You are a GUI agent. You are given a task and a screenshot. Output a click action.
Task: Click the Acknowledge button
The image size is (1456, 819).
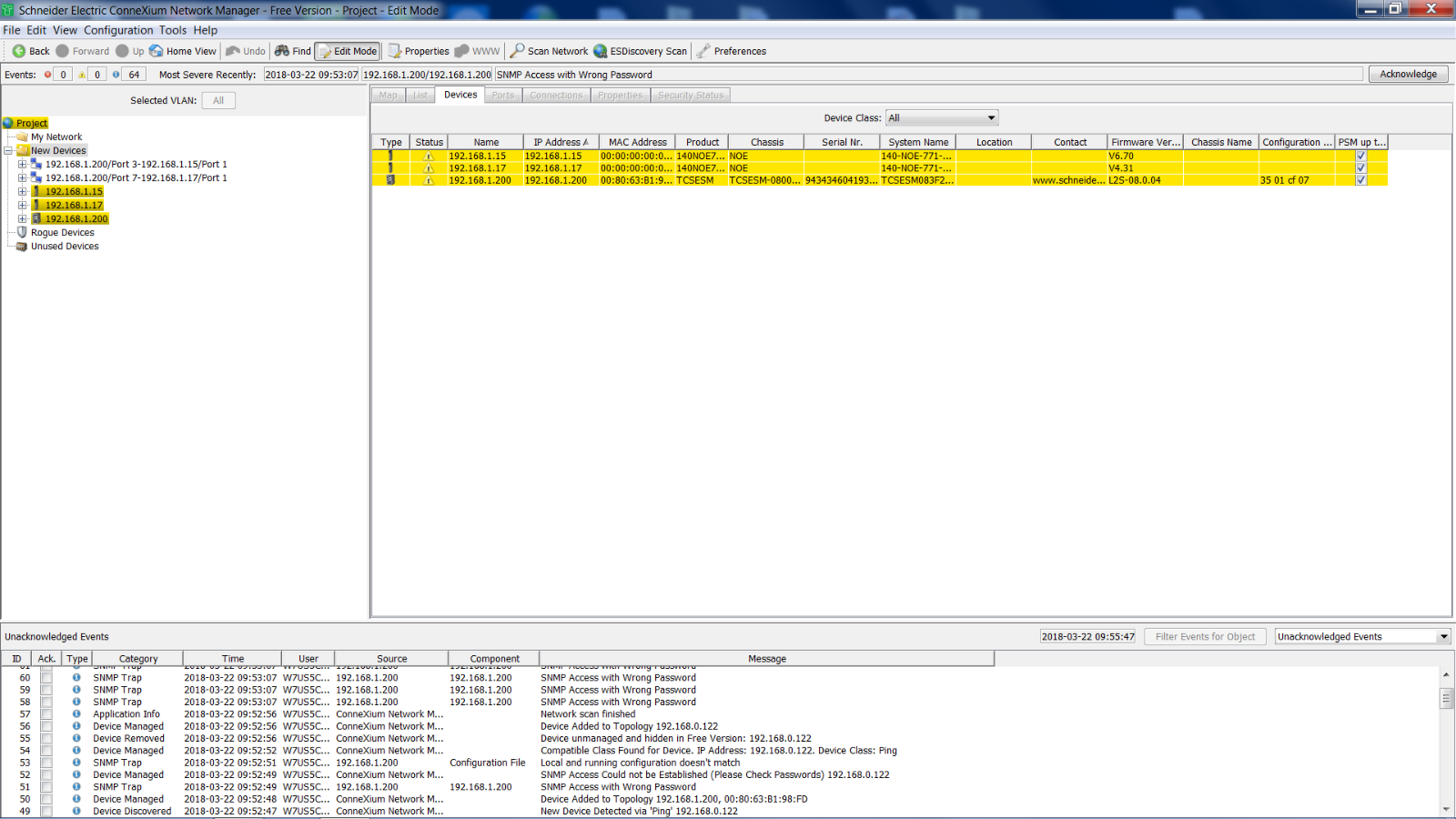[1408, 75]
